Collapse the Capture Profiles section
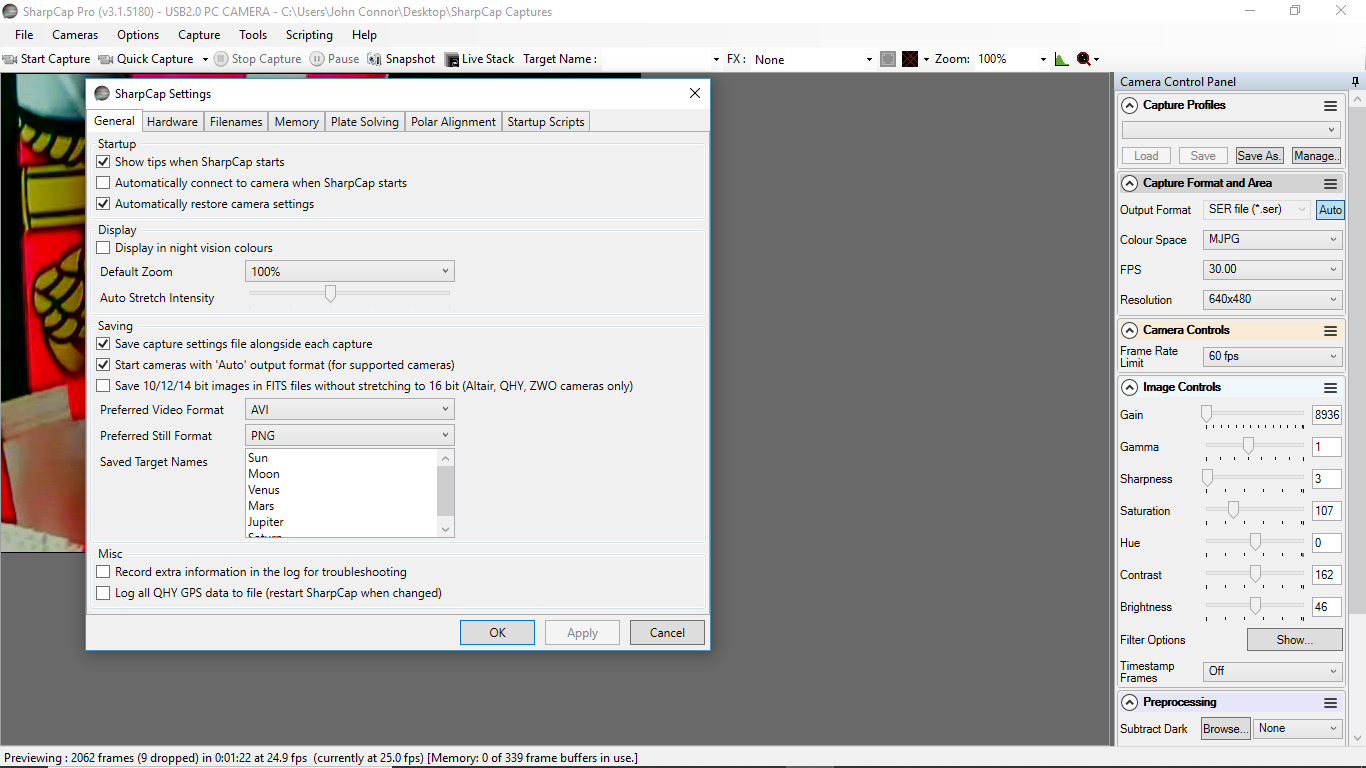Screen dimensions: 1366x768 (1130, 105)
